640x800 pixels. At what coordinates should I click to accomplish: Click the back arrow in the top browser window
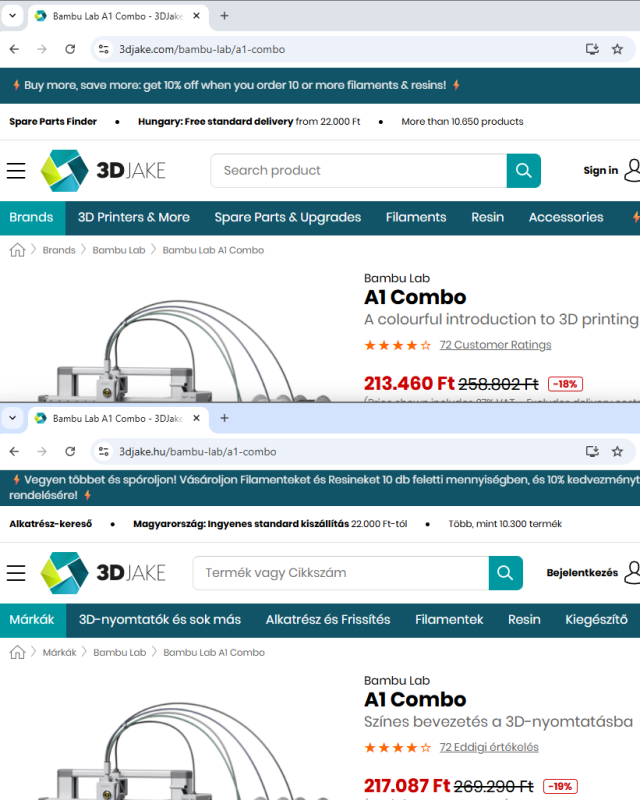coord(14,49)
